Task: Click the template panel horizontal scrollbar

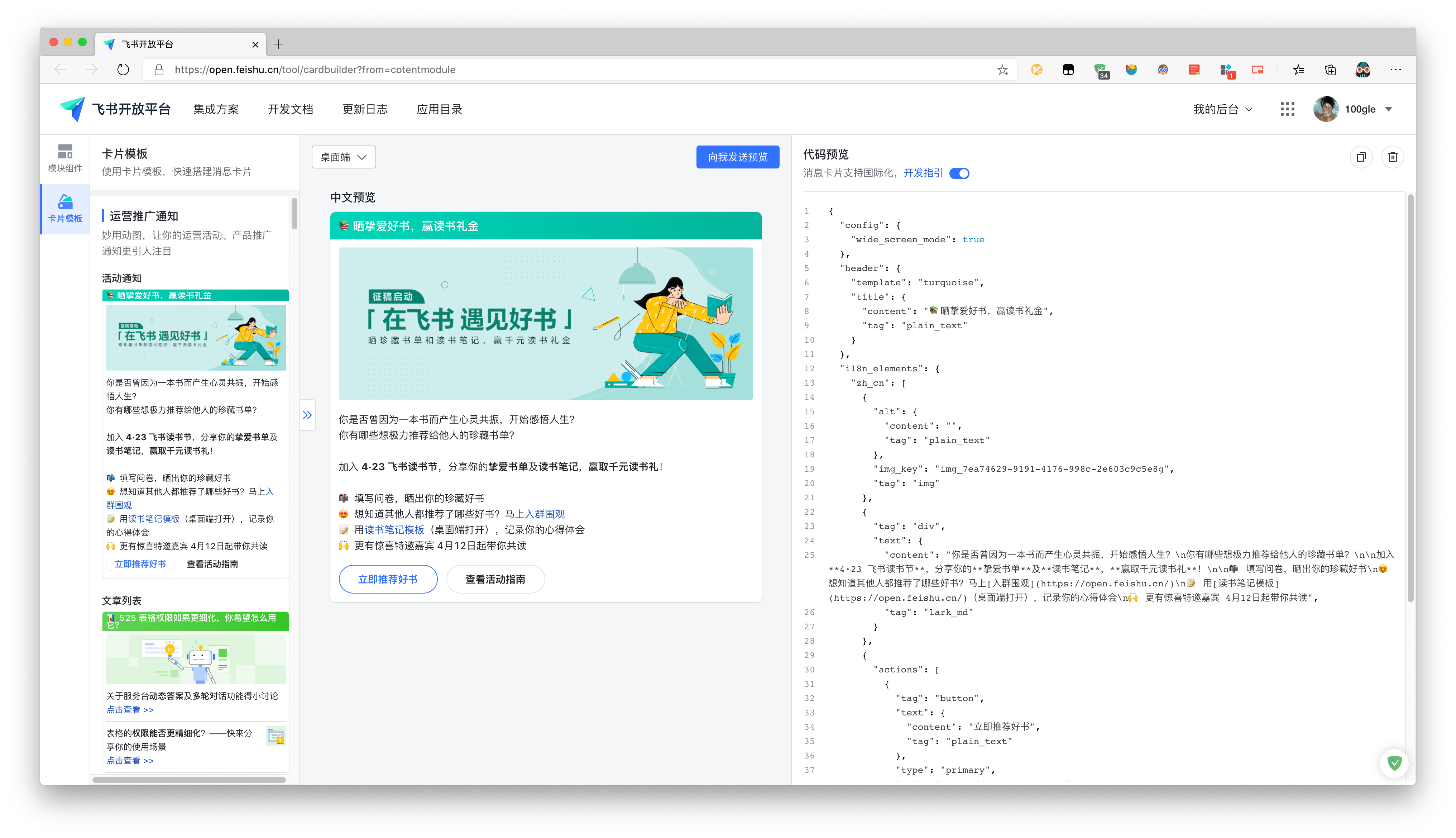Action: pos(189,779)
